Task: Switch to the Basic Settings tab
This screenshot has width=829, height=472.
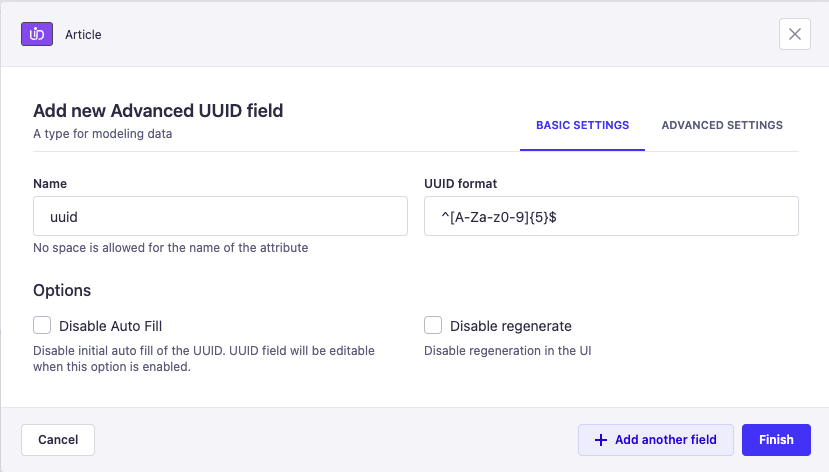Action: pos(582,125)
